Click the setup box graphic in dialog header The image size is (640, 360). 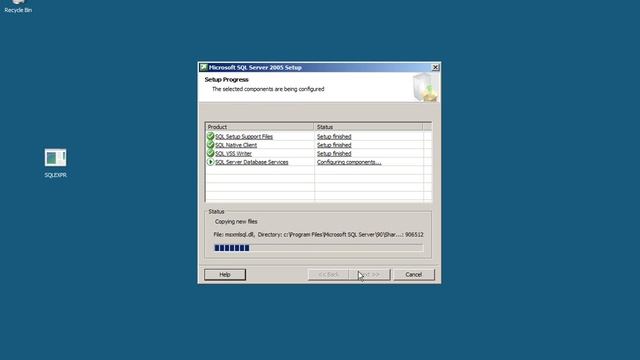pos(425,87)
